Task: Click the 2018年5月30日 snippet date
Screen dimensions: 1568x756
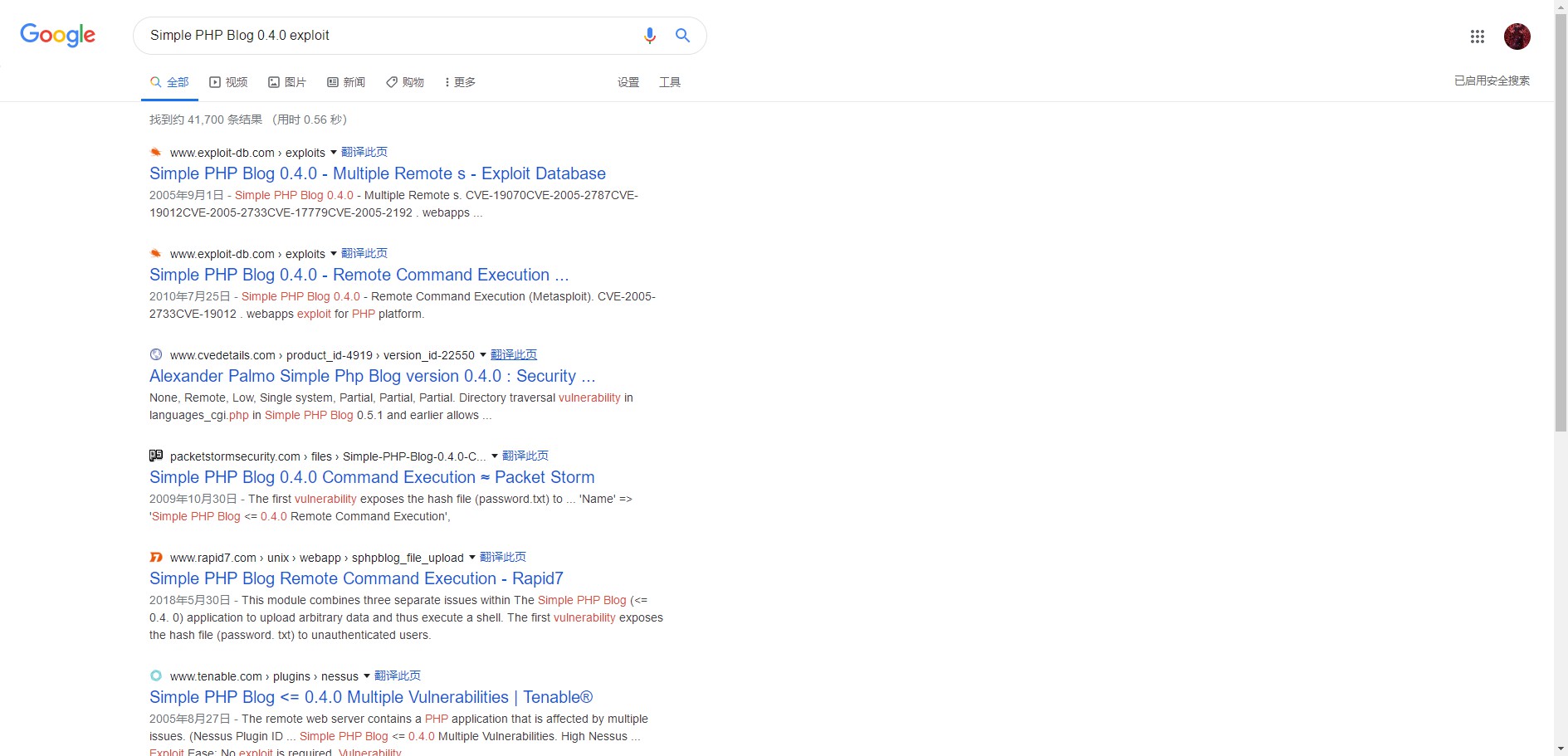Action: (x=190, y=600)
